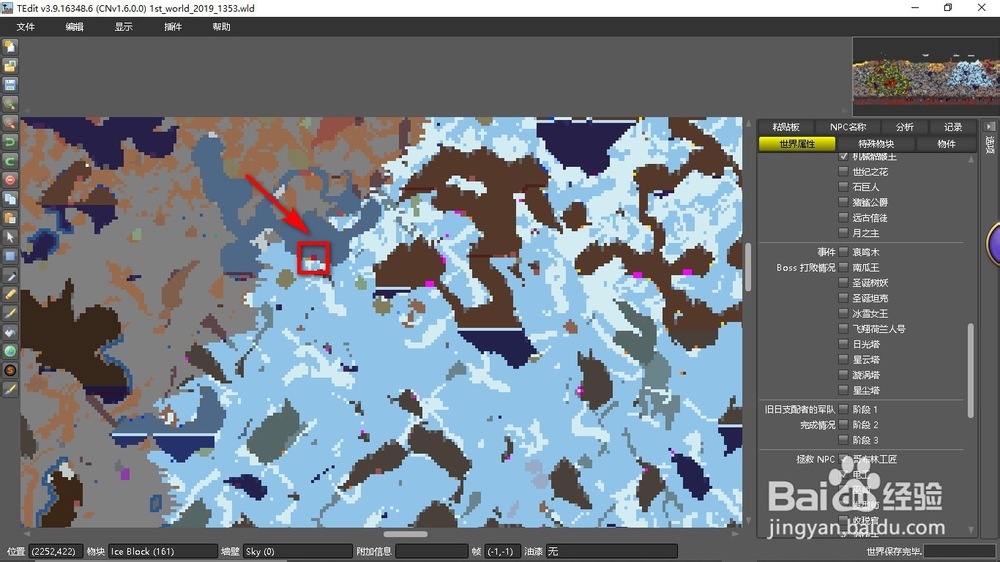Click the New World icon in left toolbar
This screenshot has width=1000, height=562.
coord(10,47)
